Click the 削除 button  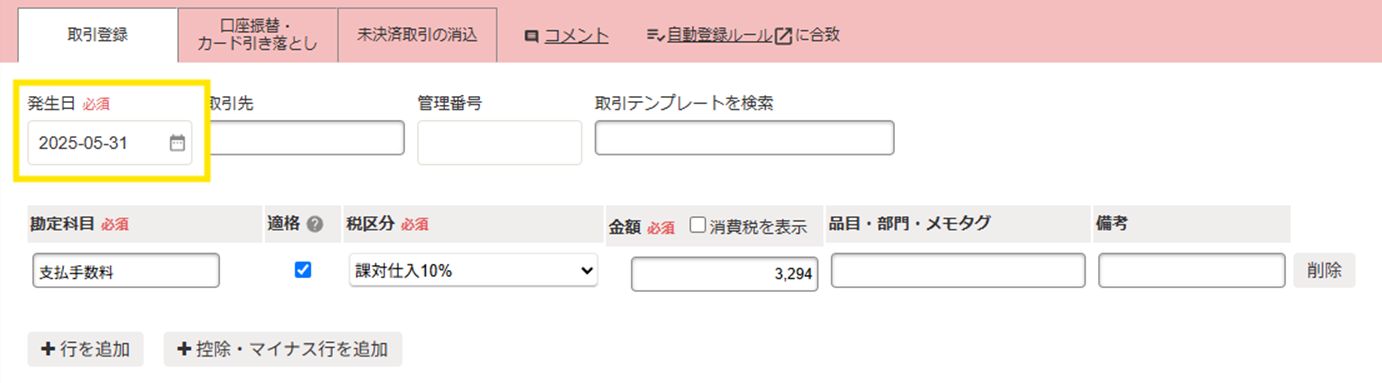(1324, 271)
